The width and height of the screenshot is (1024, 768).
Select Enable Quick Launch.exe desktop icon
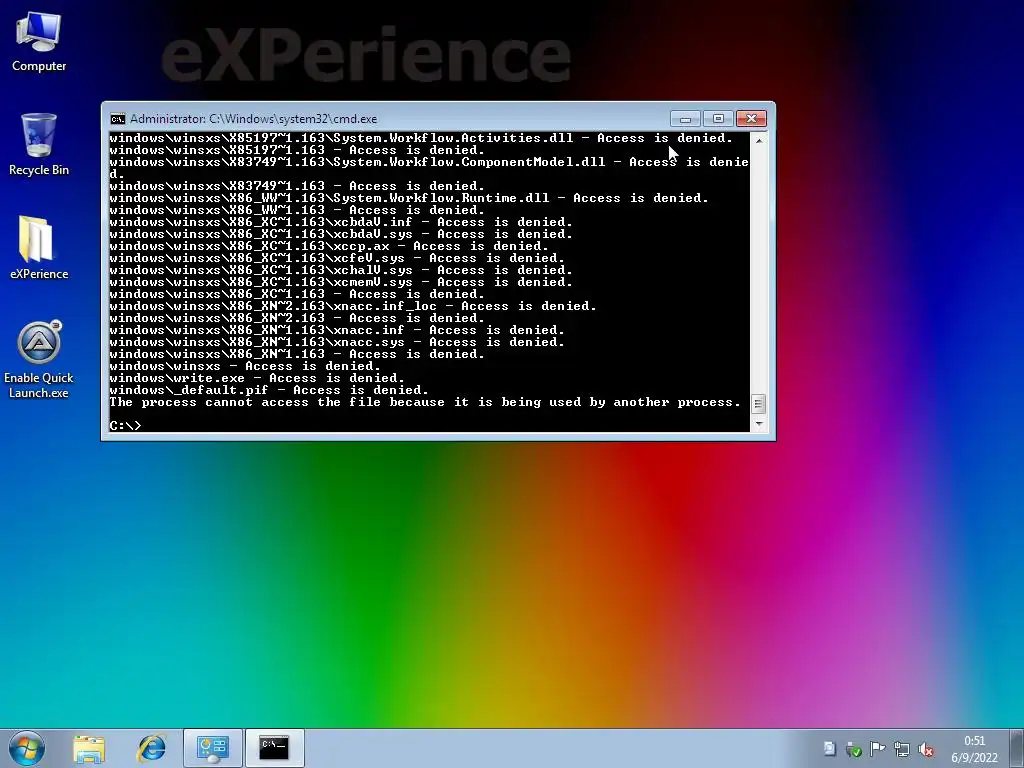pyautogui.click(x=39, y=359)
